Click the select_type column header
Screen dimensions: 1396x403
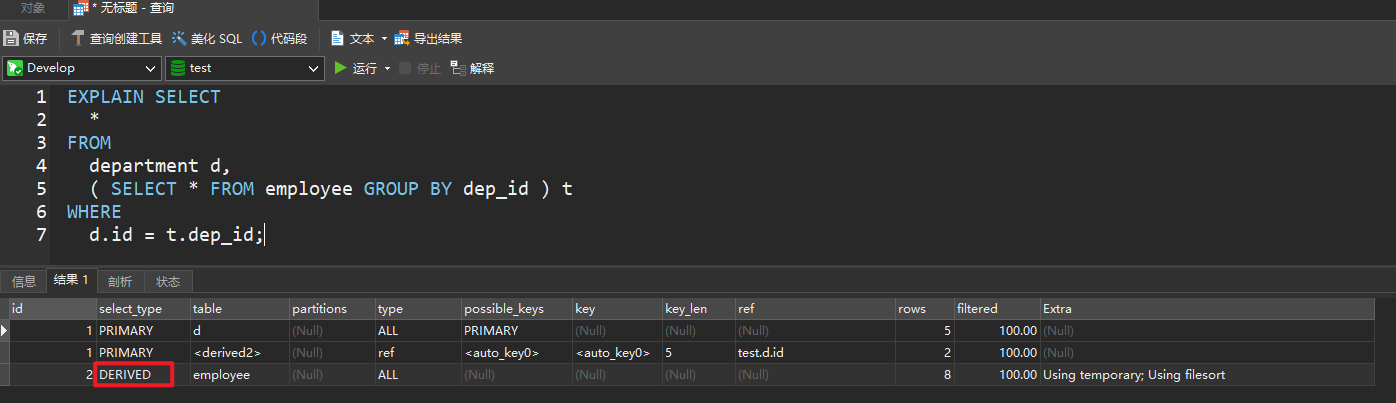[x=130, y=309]
